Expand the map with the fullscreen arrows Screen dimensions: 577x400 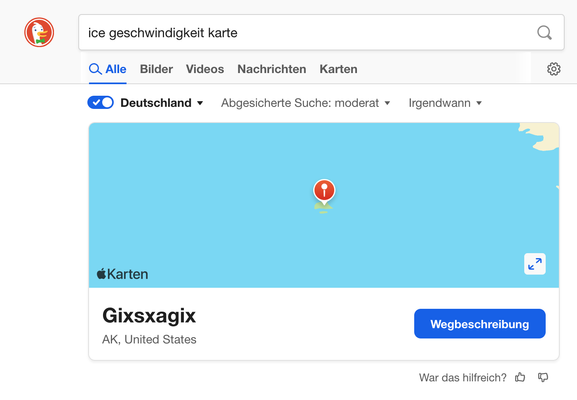[x=535, y=264]
